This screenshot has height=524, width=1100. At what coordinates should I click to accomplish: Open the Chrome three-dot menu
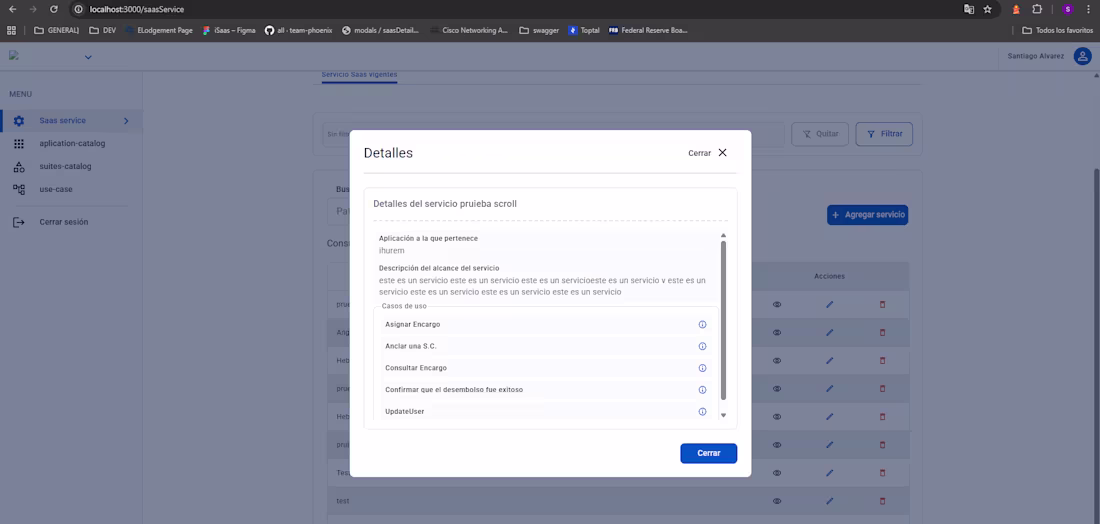(1088, 9)
